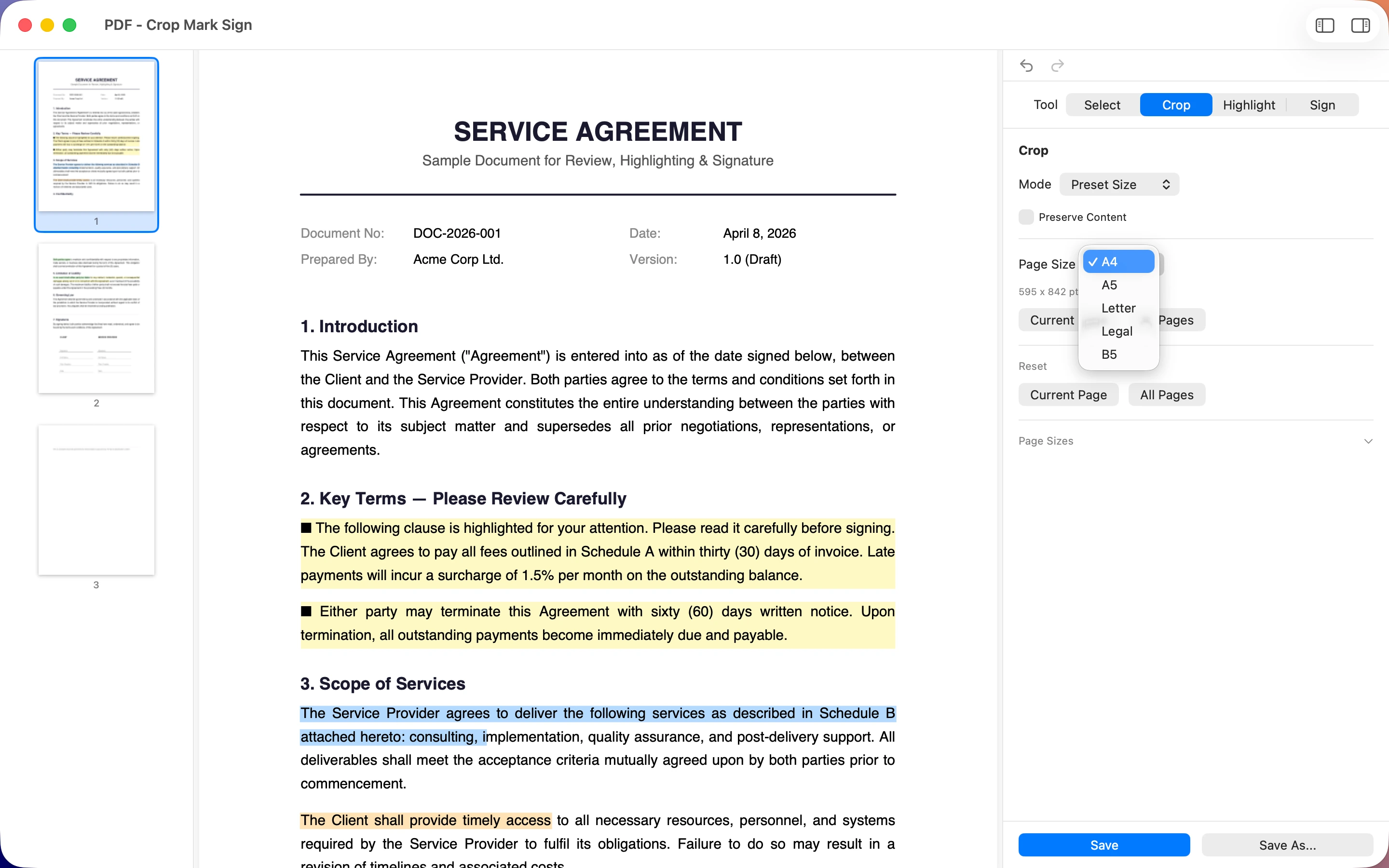The height and width of the screenshot is (868, 1389).
Task: Click orange highlighted 'The Client shall provide' text
Action: pyautogui.click(x=425, y=820)
